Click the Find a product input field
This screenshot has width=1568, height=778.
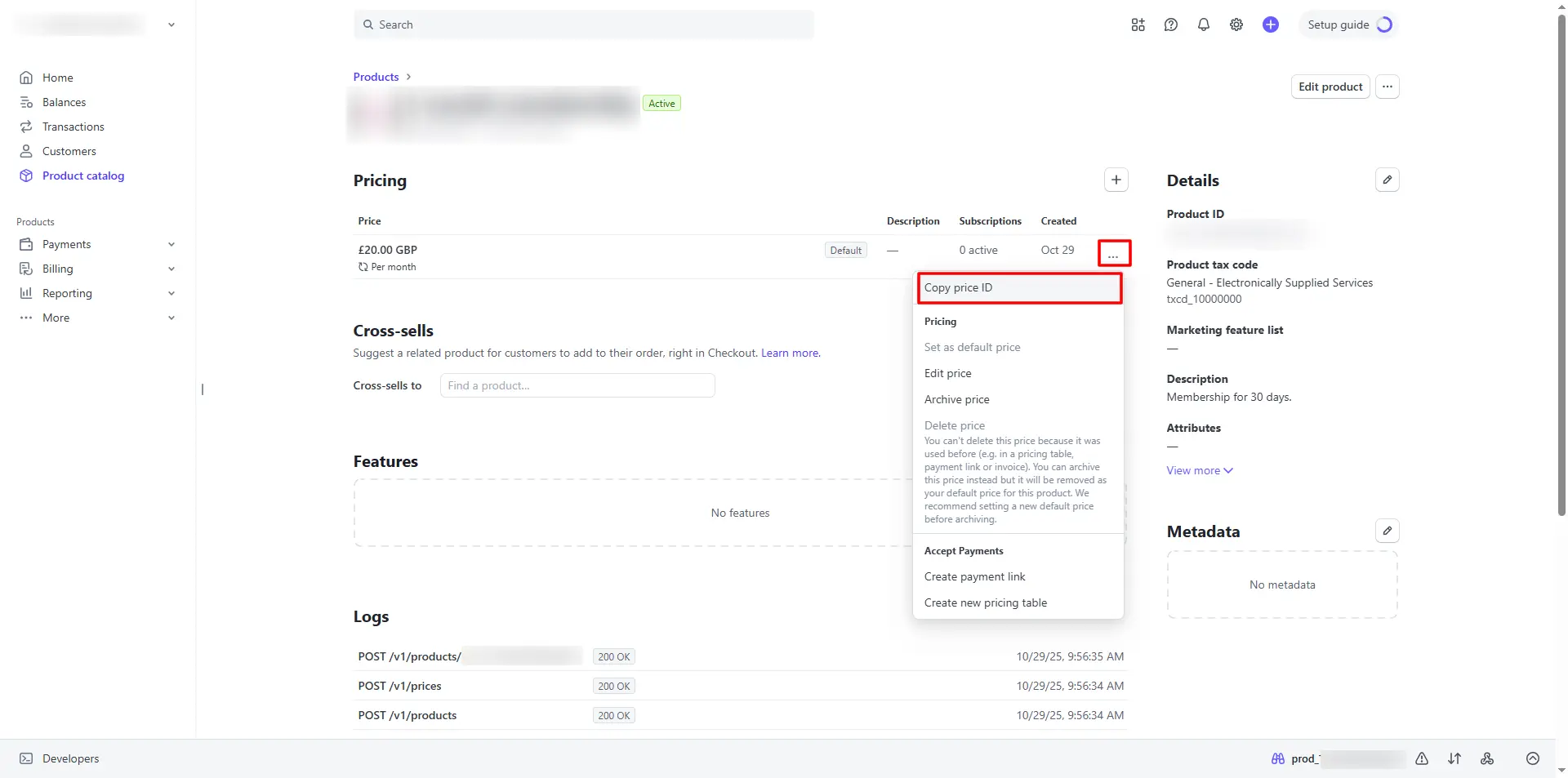pos(577,385)
